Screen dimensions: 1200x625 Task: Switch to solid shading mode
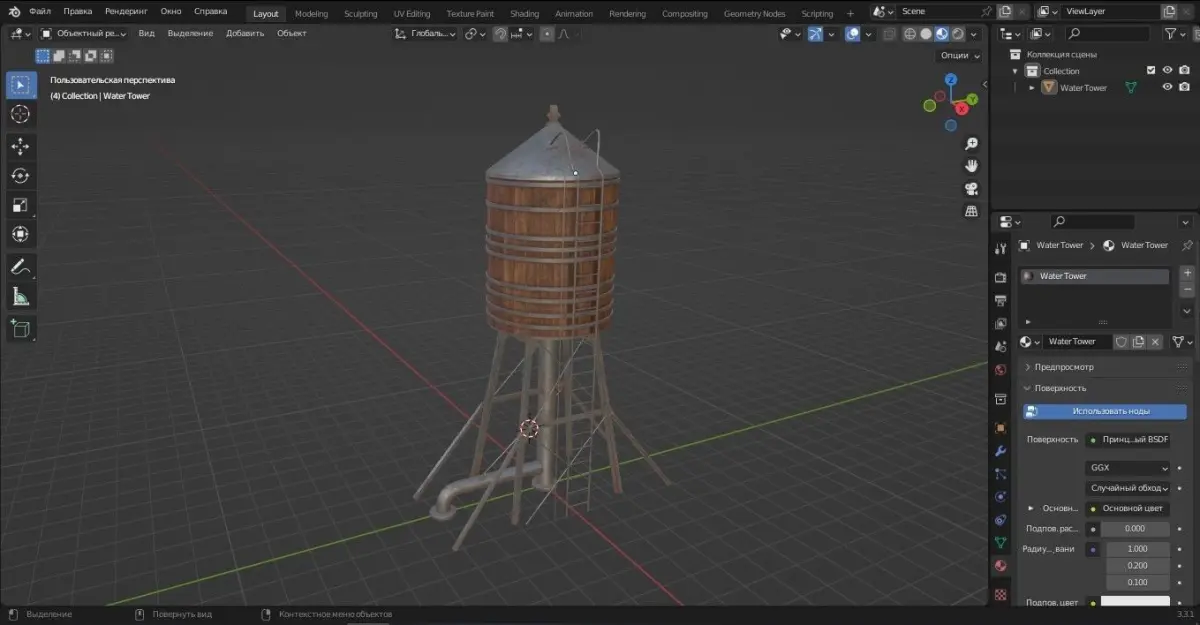pos(926,33)
